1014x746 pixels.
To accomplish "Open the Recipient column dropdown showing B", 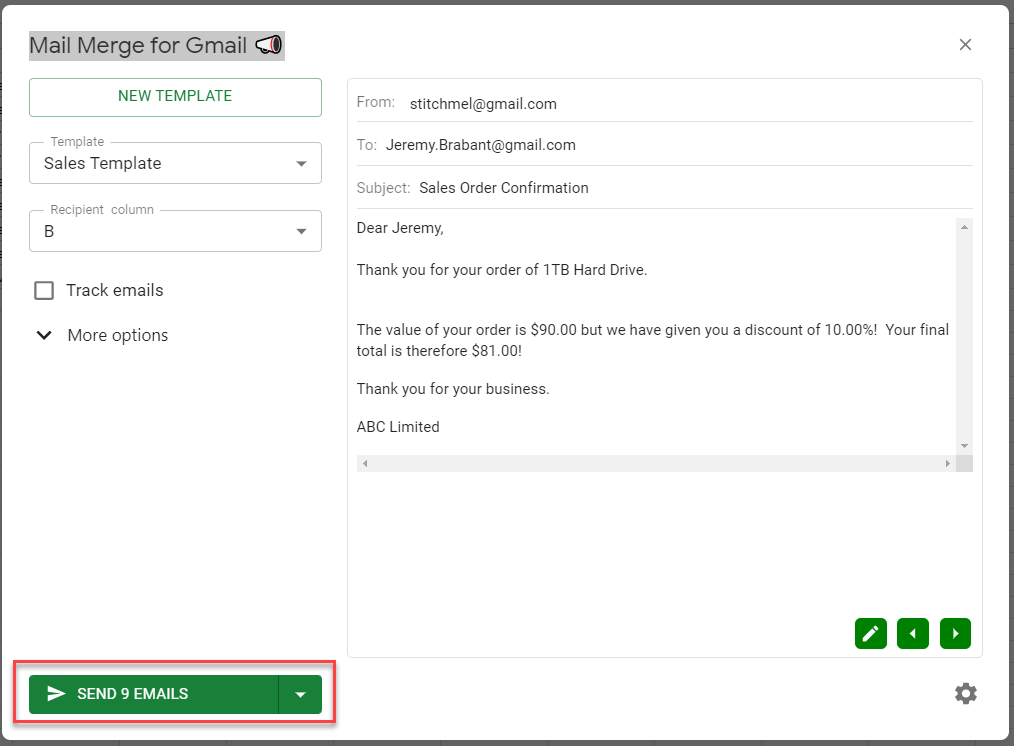I will pyautogui.click(x=301, y=230).
